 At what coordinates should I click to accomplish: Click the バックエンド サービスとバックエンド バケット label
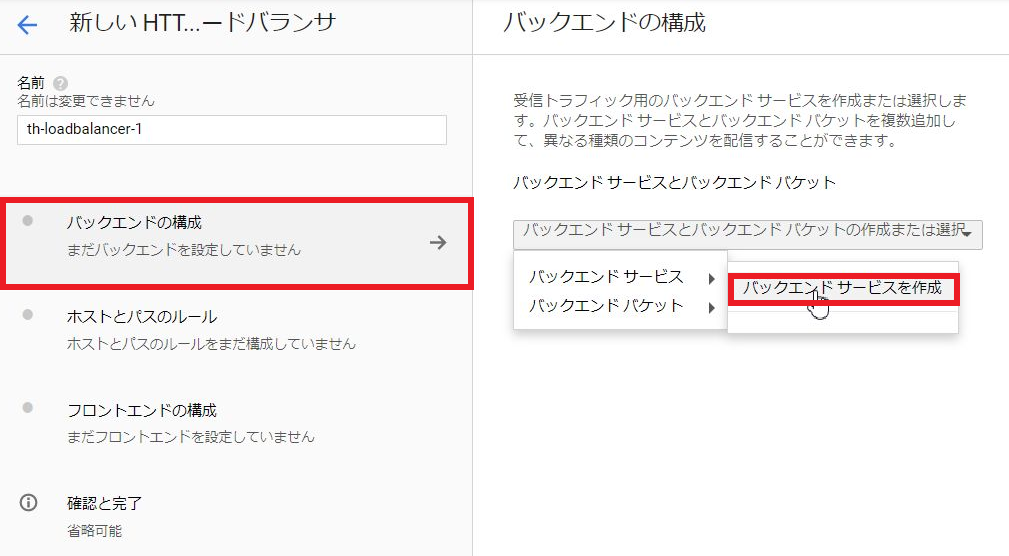(x=674, y=183)
